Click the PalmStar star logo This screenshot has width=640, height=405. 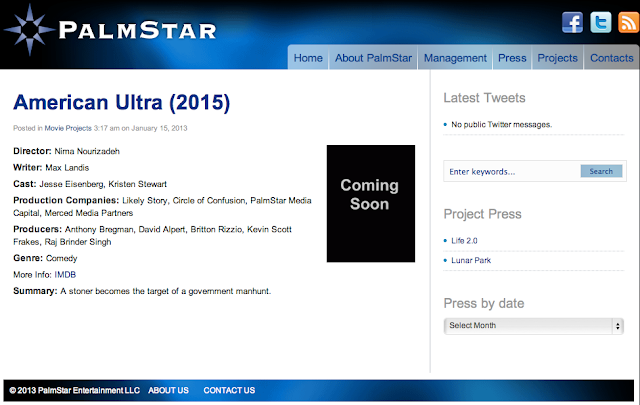pyautogui.click(x=29, y=29)
